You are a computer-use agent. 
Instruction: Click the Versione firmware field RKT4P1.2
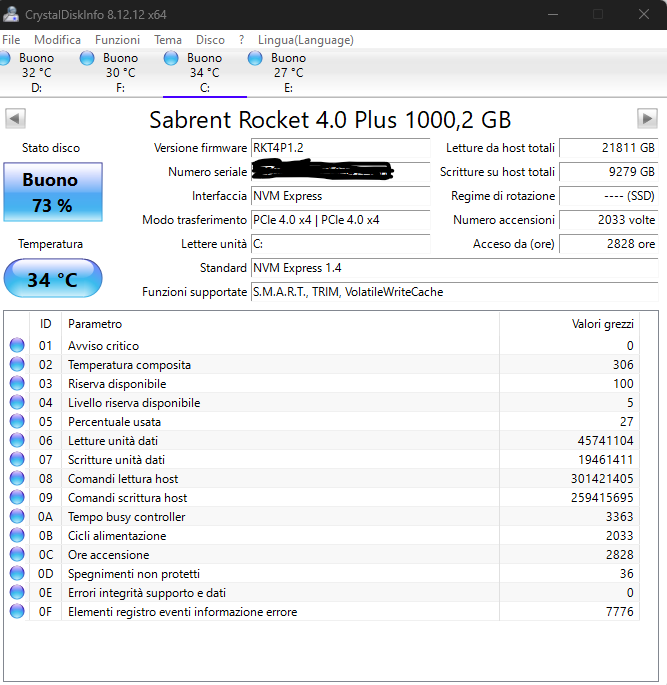[x=341, y=148]
